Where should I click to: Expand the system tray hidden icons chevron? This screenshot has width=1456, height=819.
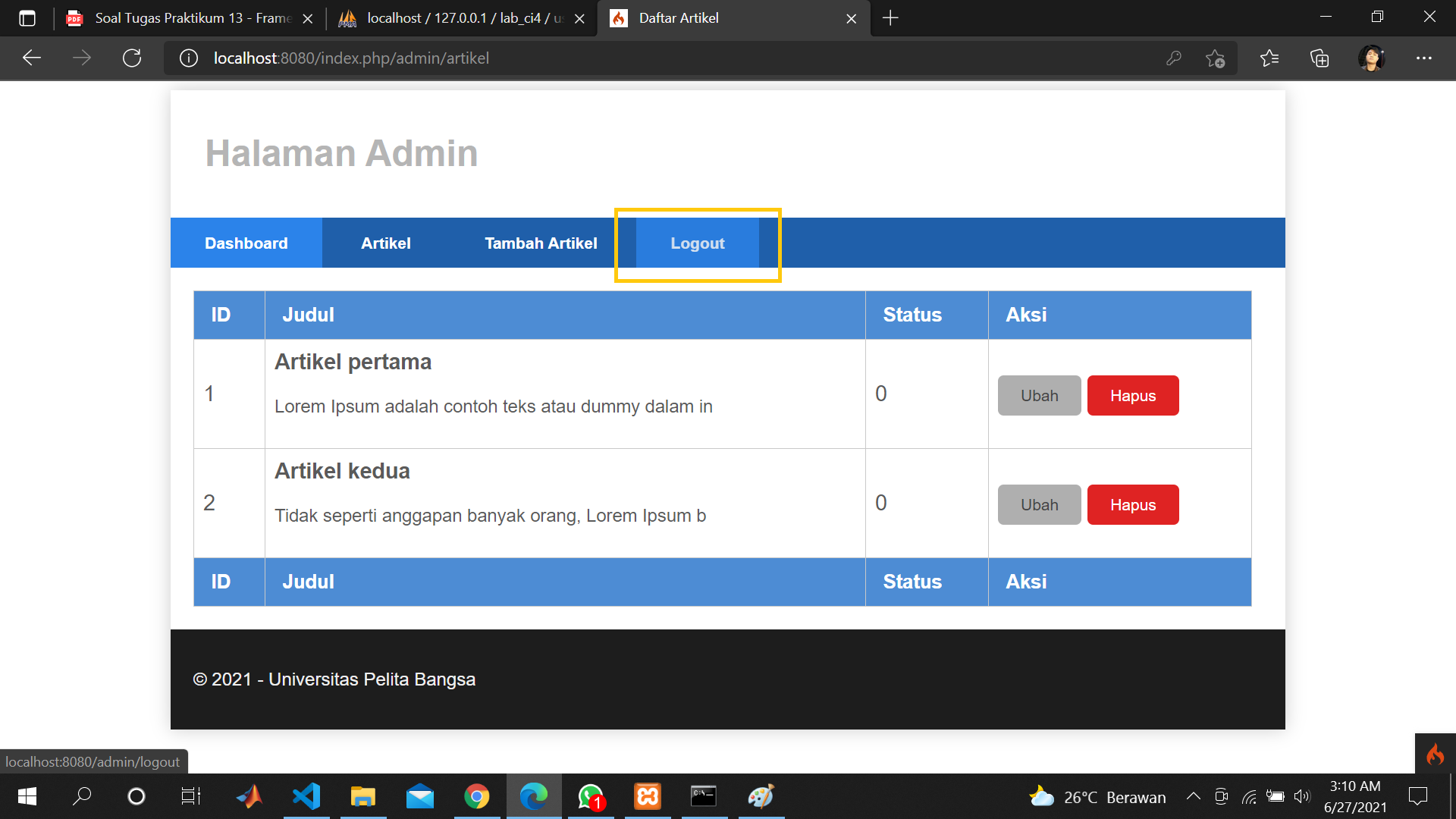1193,796
